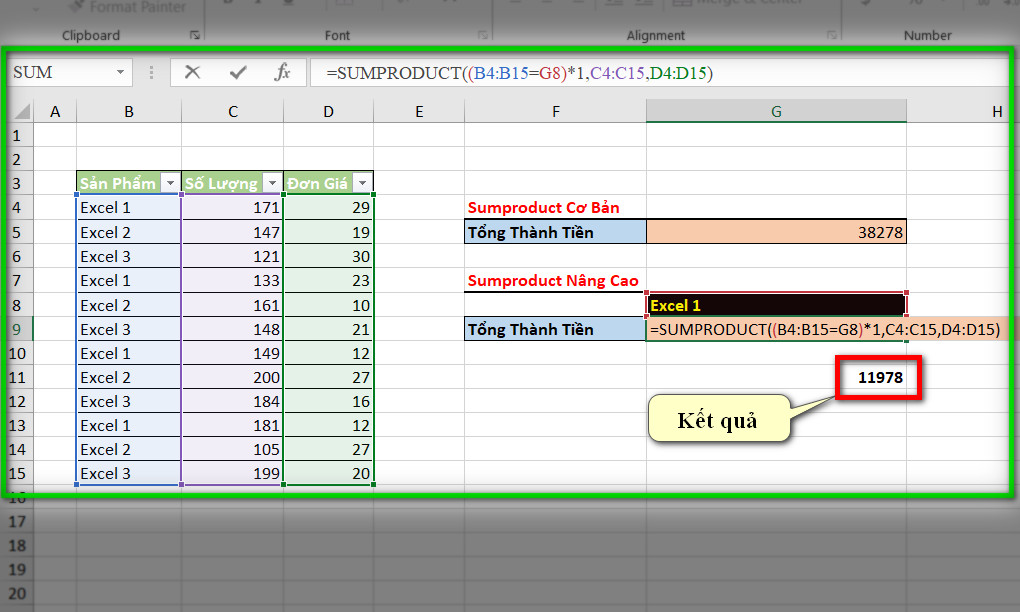This screenshot has width=1020, height=612.
Task: Select row 9 header
Action: point(17,329)
